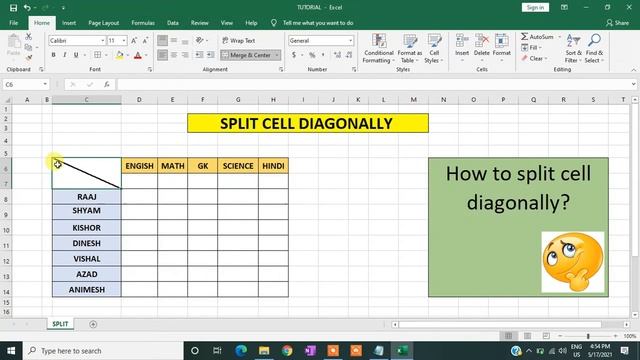The height and width of the screenshot is (360, 640).
Task: Open the Calibri font name dropdown
Action: click(x=103, y=40)
